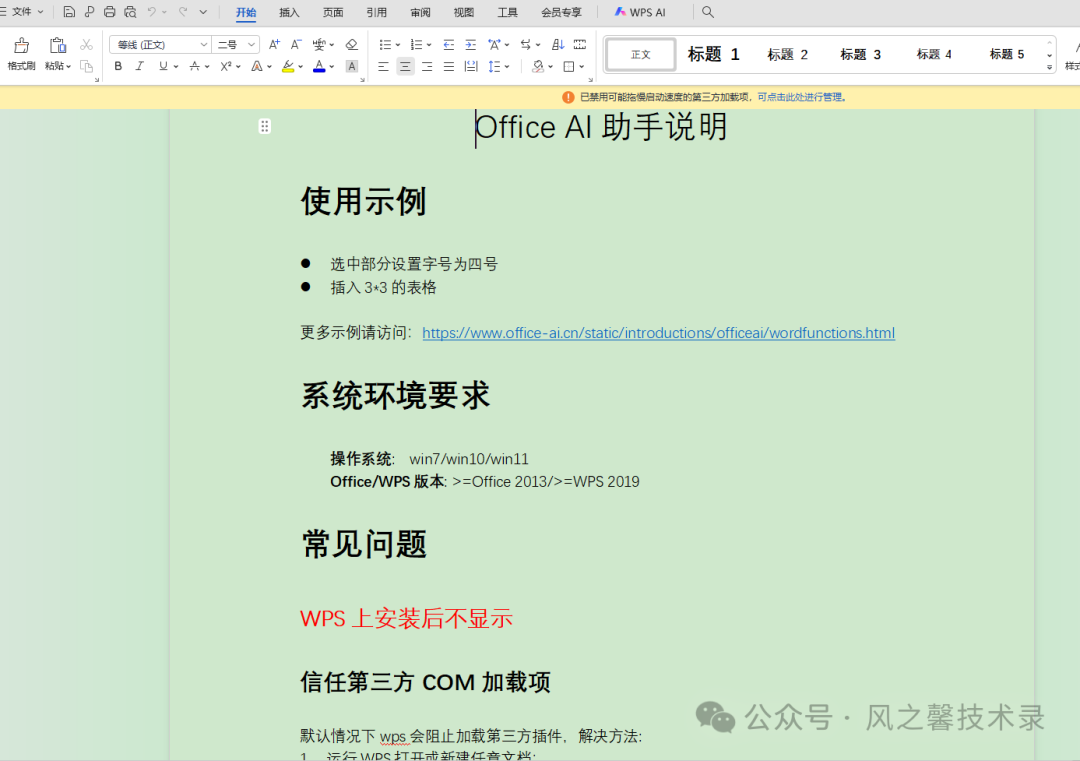Open Print Preview icon
This screenshot has width=1080, height=761.
tap(130, 12)
